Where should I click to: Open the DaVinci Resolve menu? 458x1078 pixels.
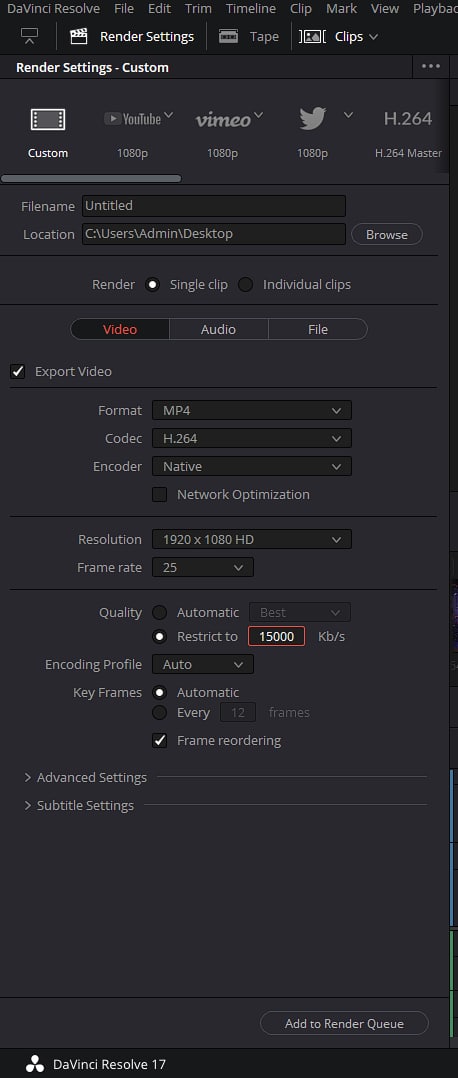click(x=54, y=8)
